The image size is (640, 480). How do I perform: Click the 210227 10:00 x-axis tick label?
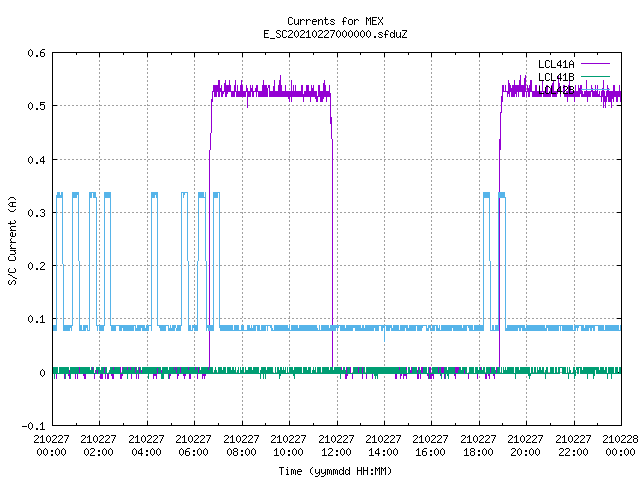[x=288, y=446]
